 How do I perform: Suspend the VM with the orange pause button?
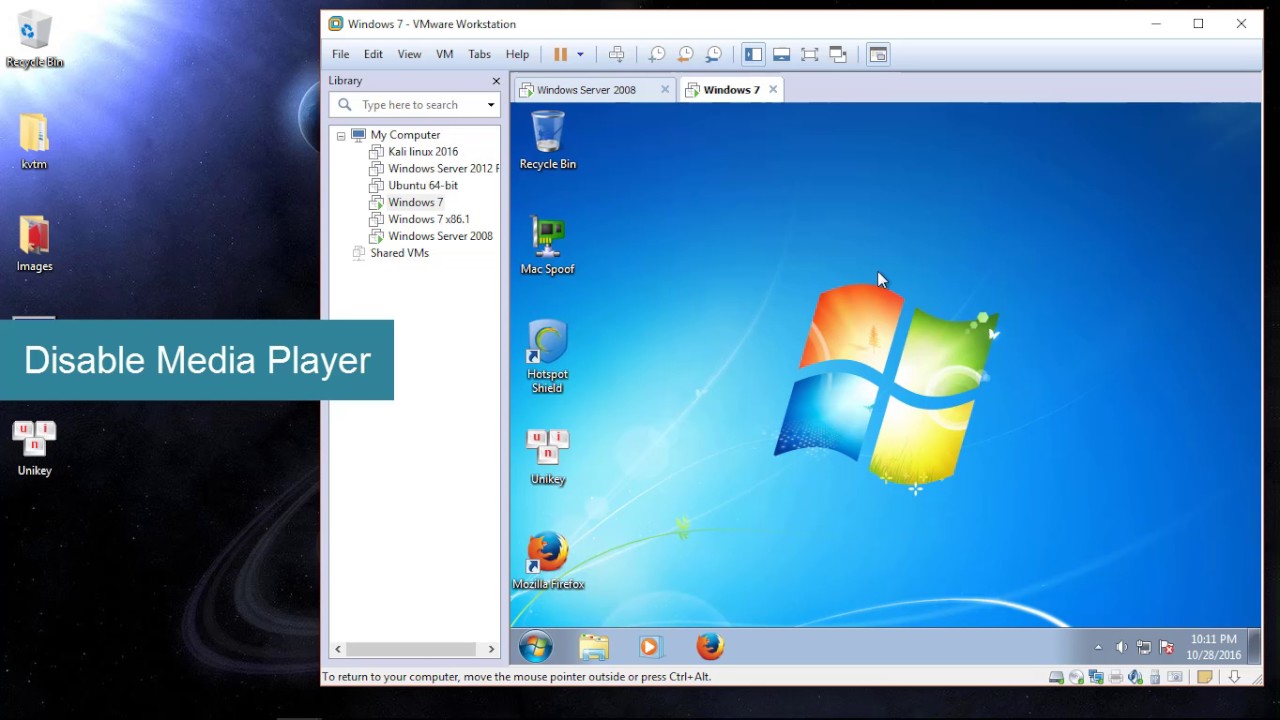point(560,54)
